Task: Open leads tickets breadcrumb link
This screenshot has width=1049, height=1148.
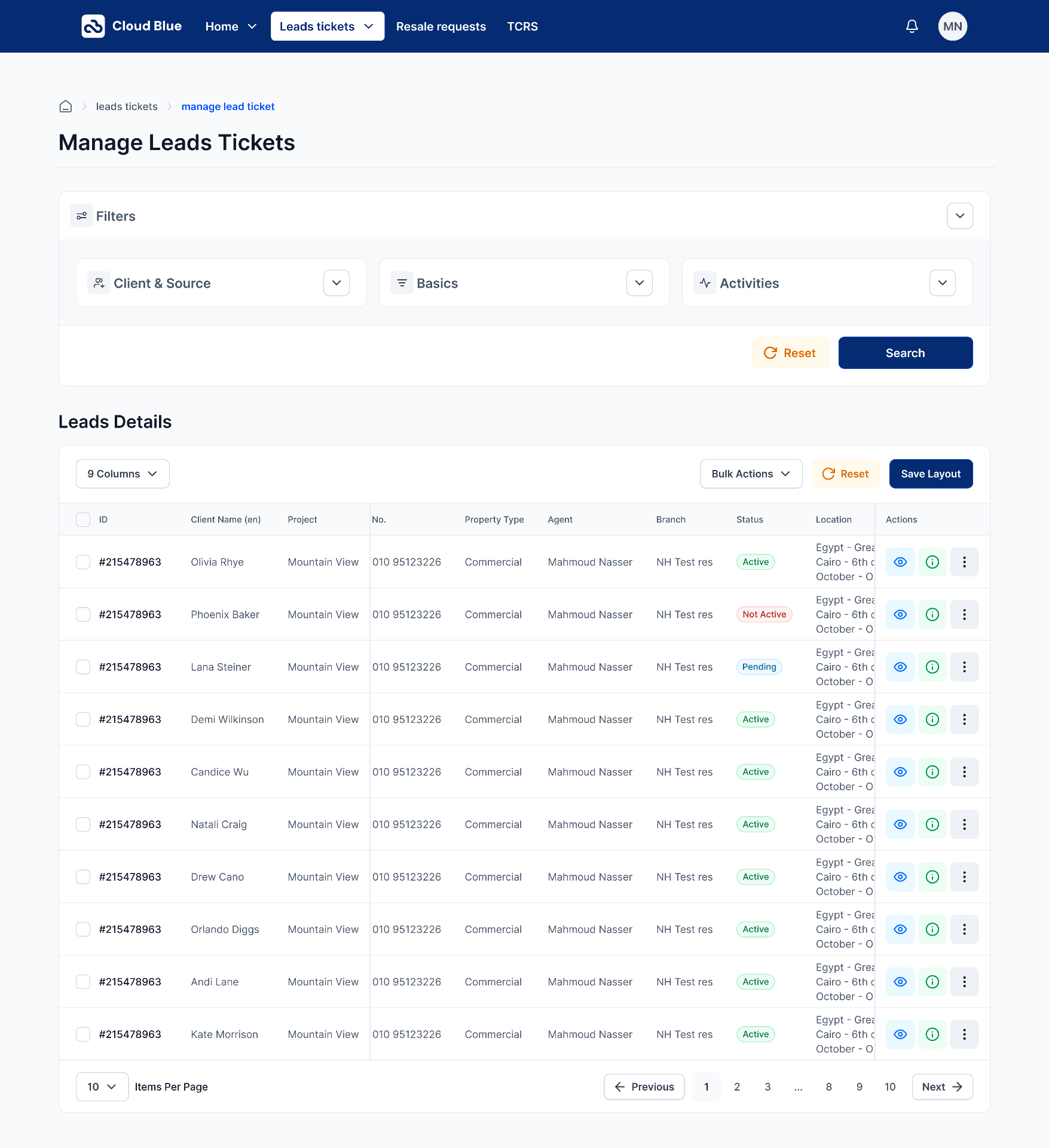Action: 127,106
